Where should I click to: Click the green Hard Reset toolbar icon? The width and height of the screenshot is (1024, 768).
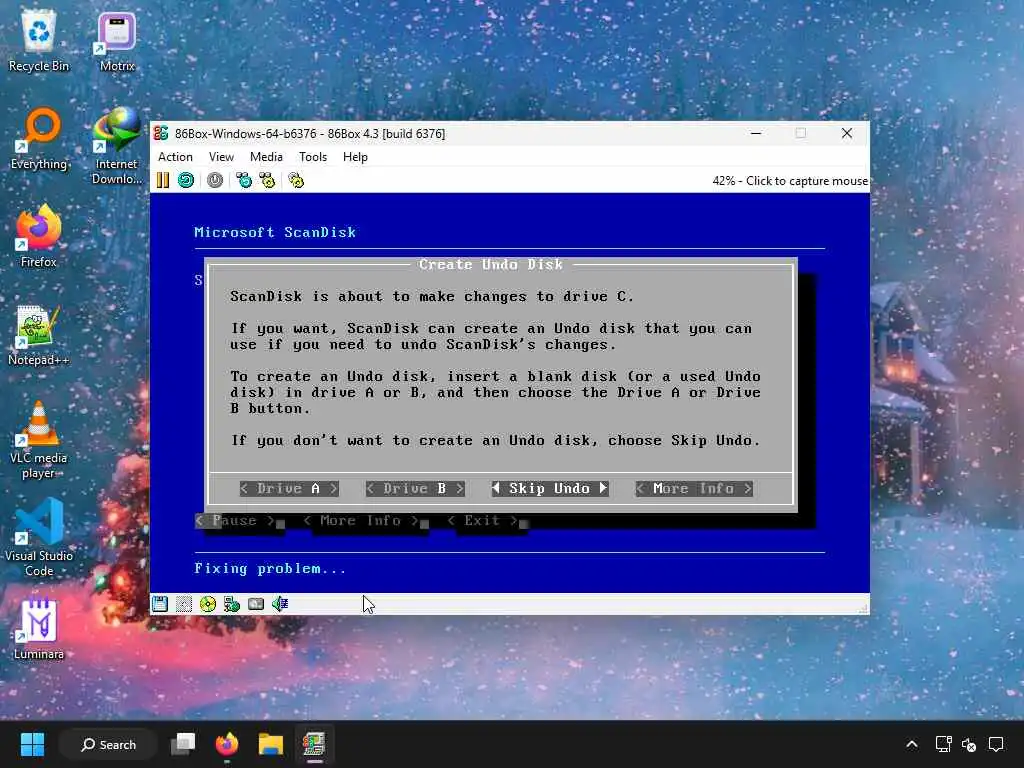(x=186, y=180)
